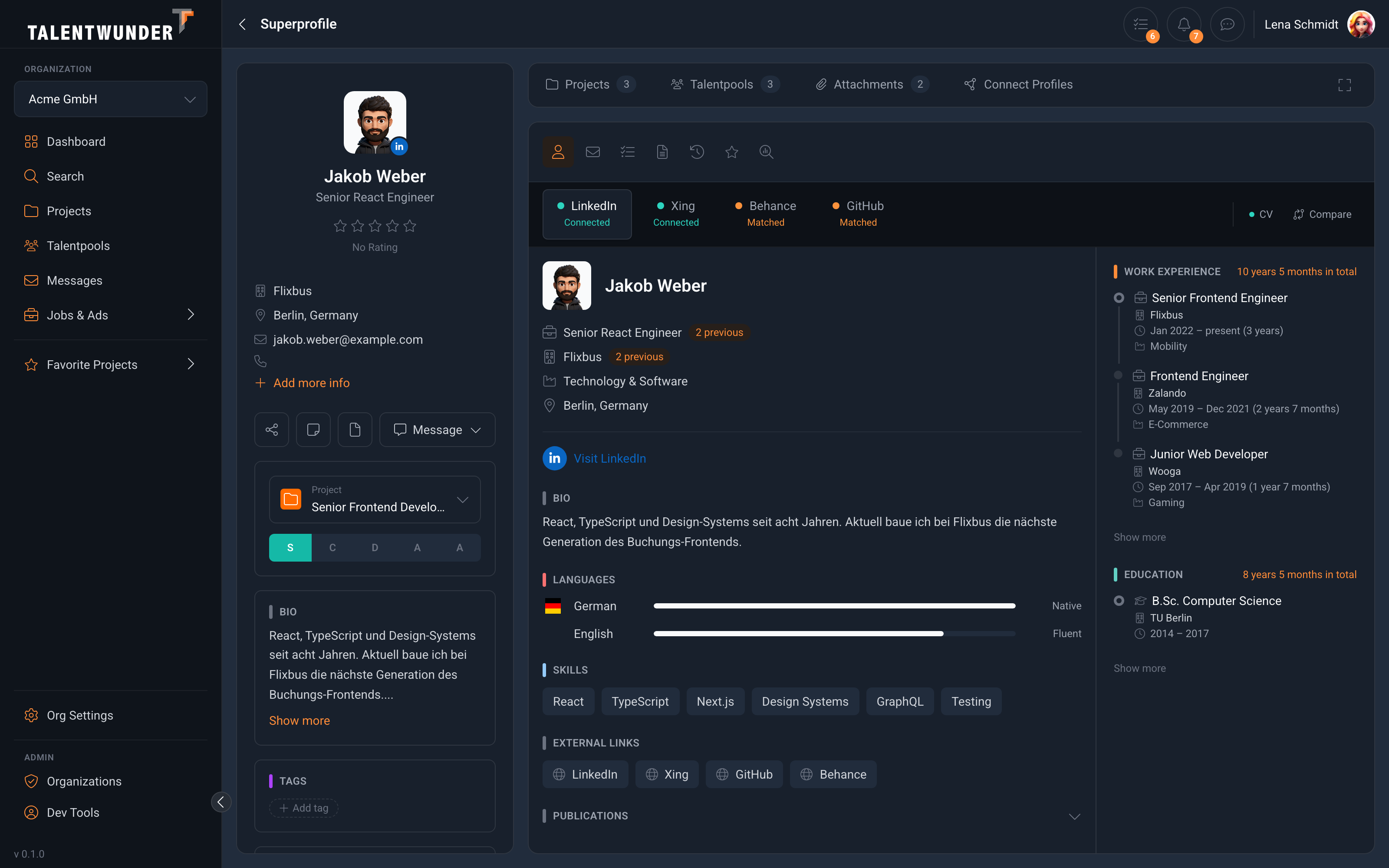Open the Project Senior Frontend Develo... dropdown
Viewport: 1389px width, 868px height.
pyautogui.click(x=375, y=500)
